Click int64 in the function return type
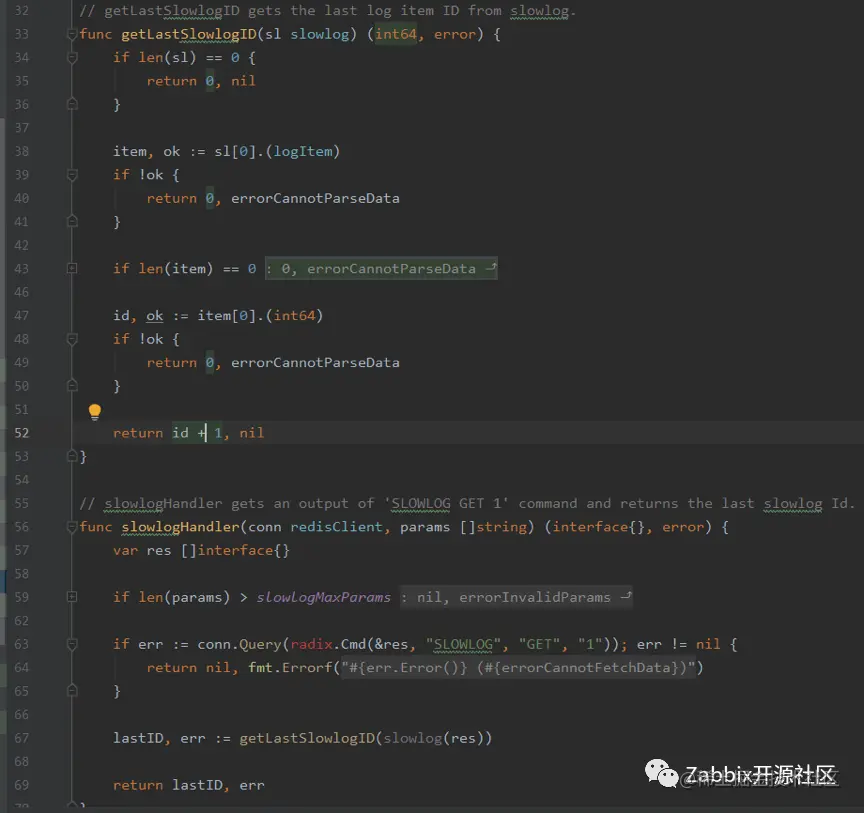 396,34
